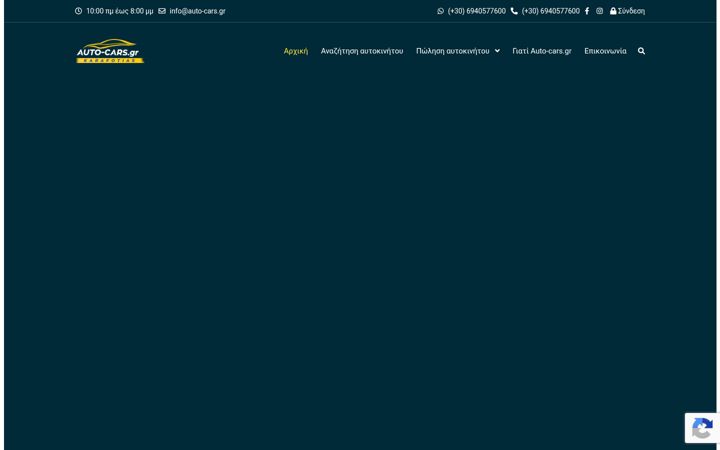This screenshot has height=450, width=720.
Task: Click the 10:00 πμ έως 8:00 μμ text
Action: 120,11
